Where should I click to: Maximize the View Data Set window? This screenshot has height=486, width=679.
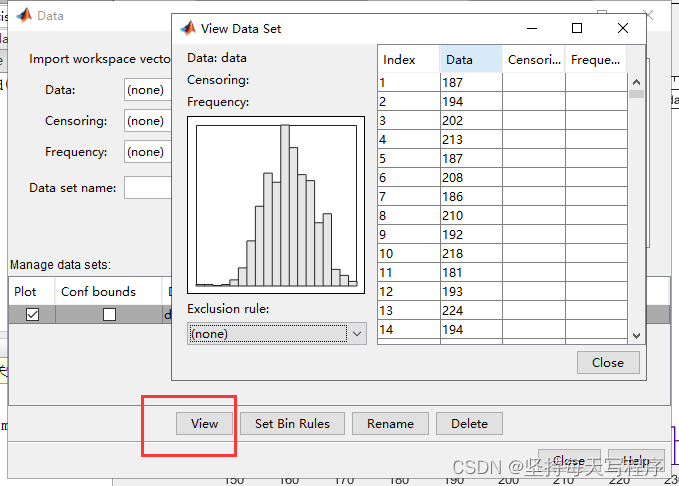(577, 28)
